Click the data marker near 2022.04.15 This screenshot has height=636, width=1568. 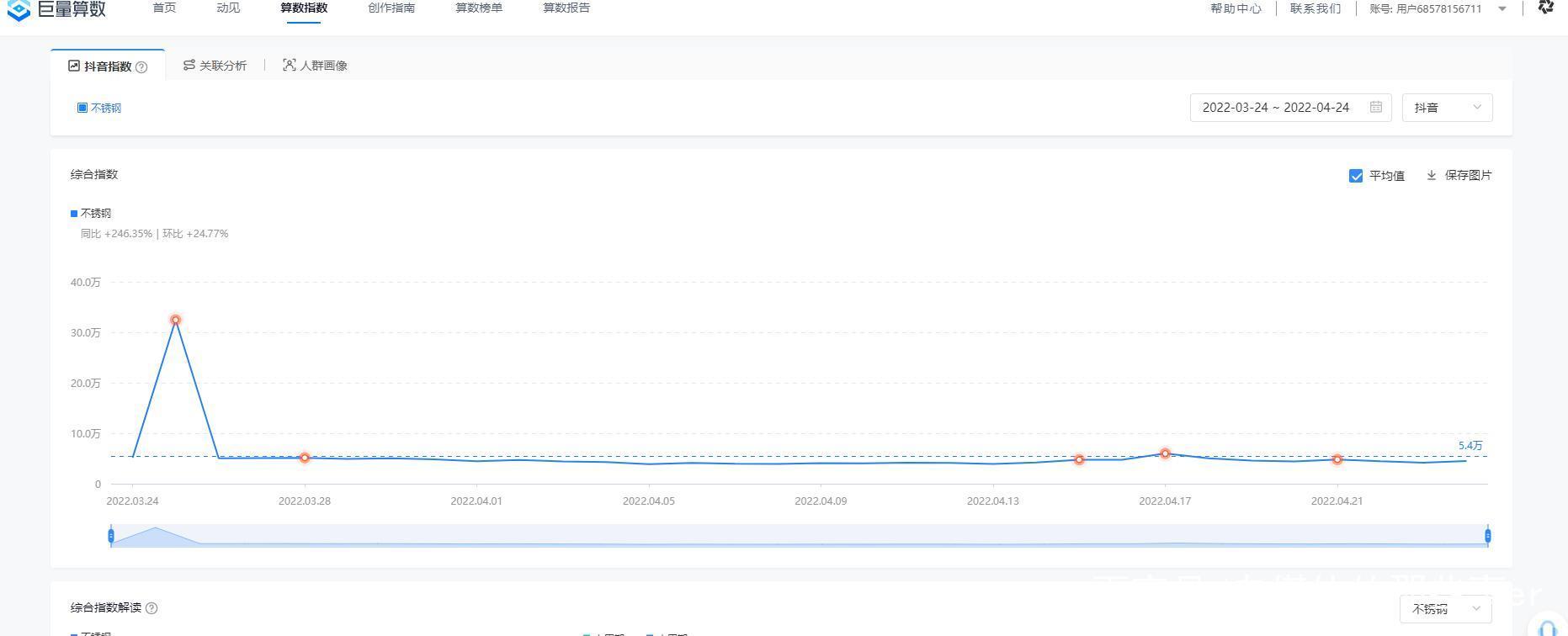1079,459
